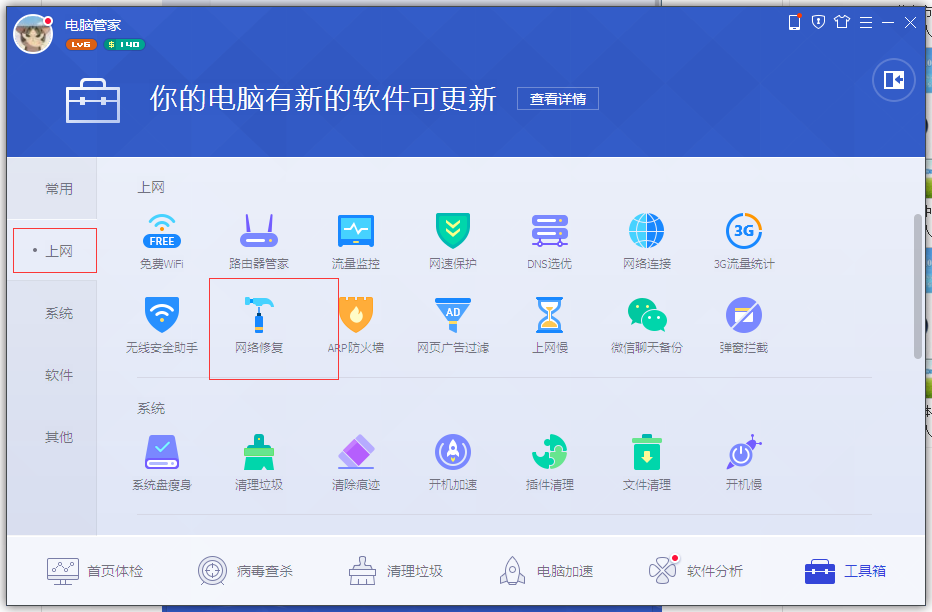Go to 清理垃圾 in bottom bar
This screenshot has width=932, height=612.
click(x=395, y=571)
